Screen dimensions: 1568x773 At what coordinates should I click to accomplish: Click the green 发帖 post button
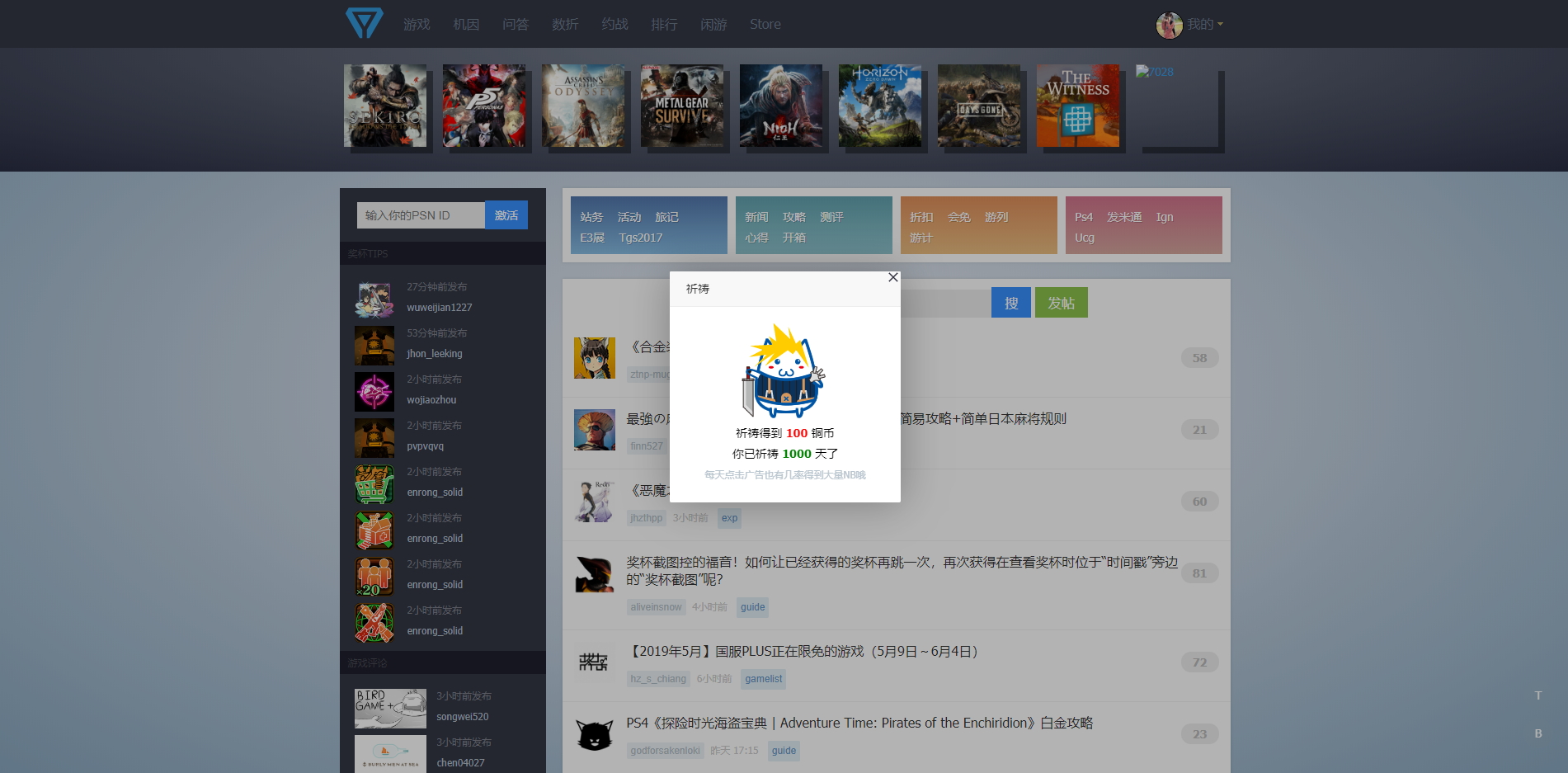coord(1061,303)
